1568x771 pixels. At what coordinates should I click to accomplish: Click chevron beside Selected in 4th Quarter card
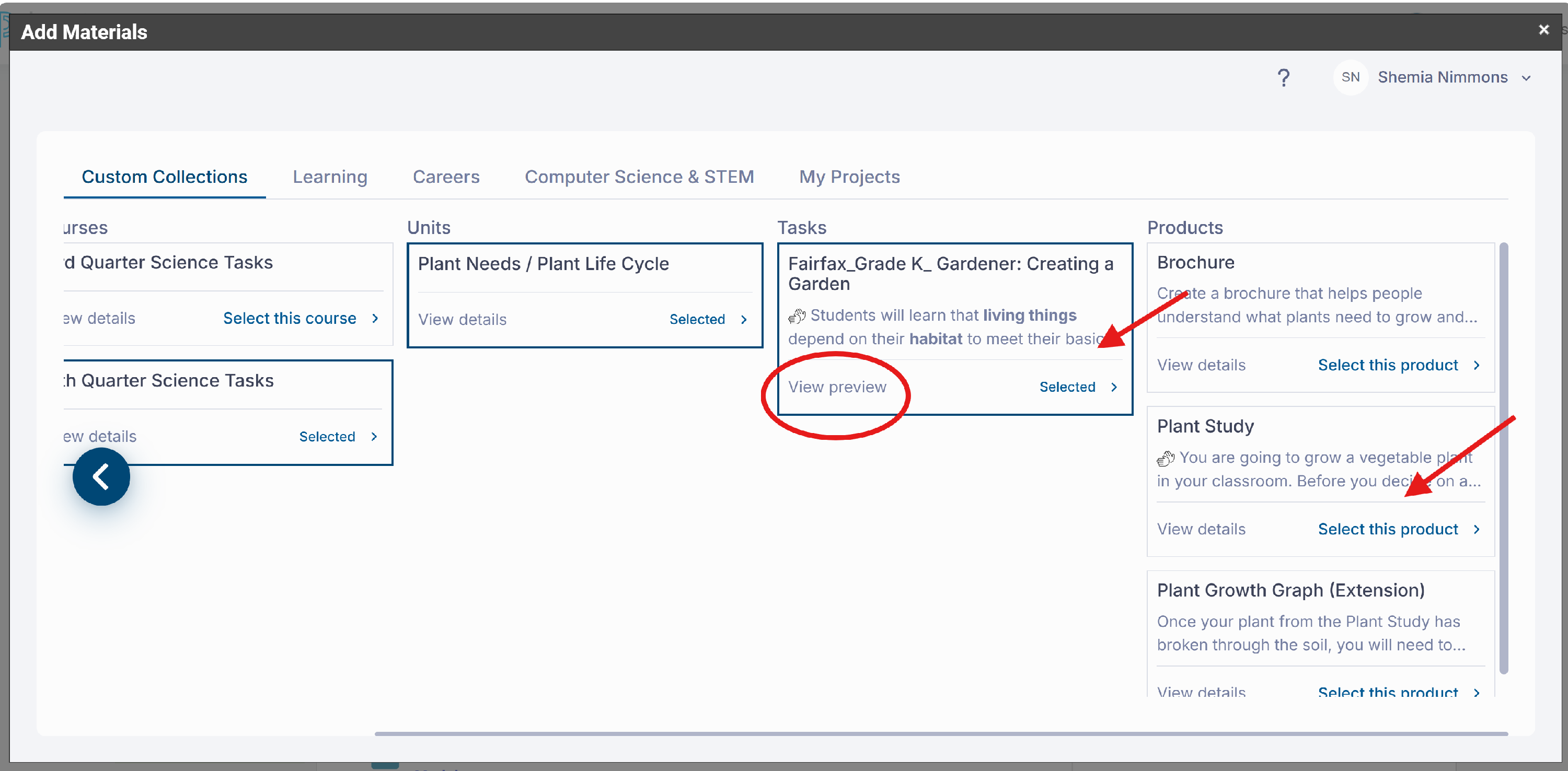(x=374, y=436)
